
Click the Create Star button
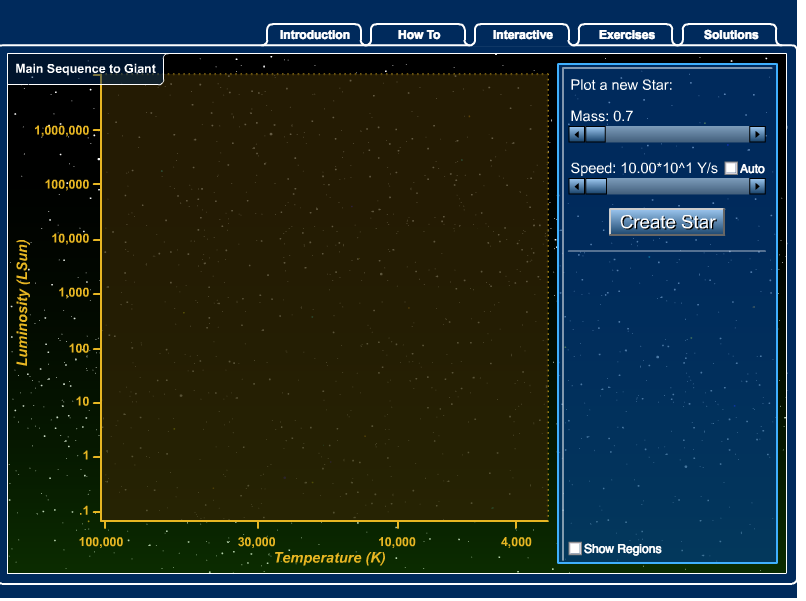click(x=667, y=222)
